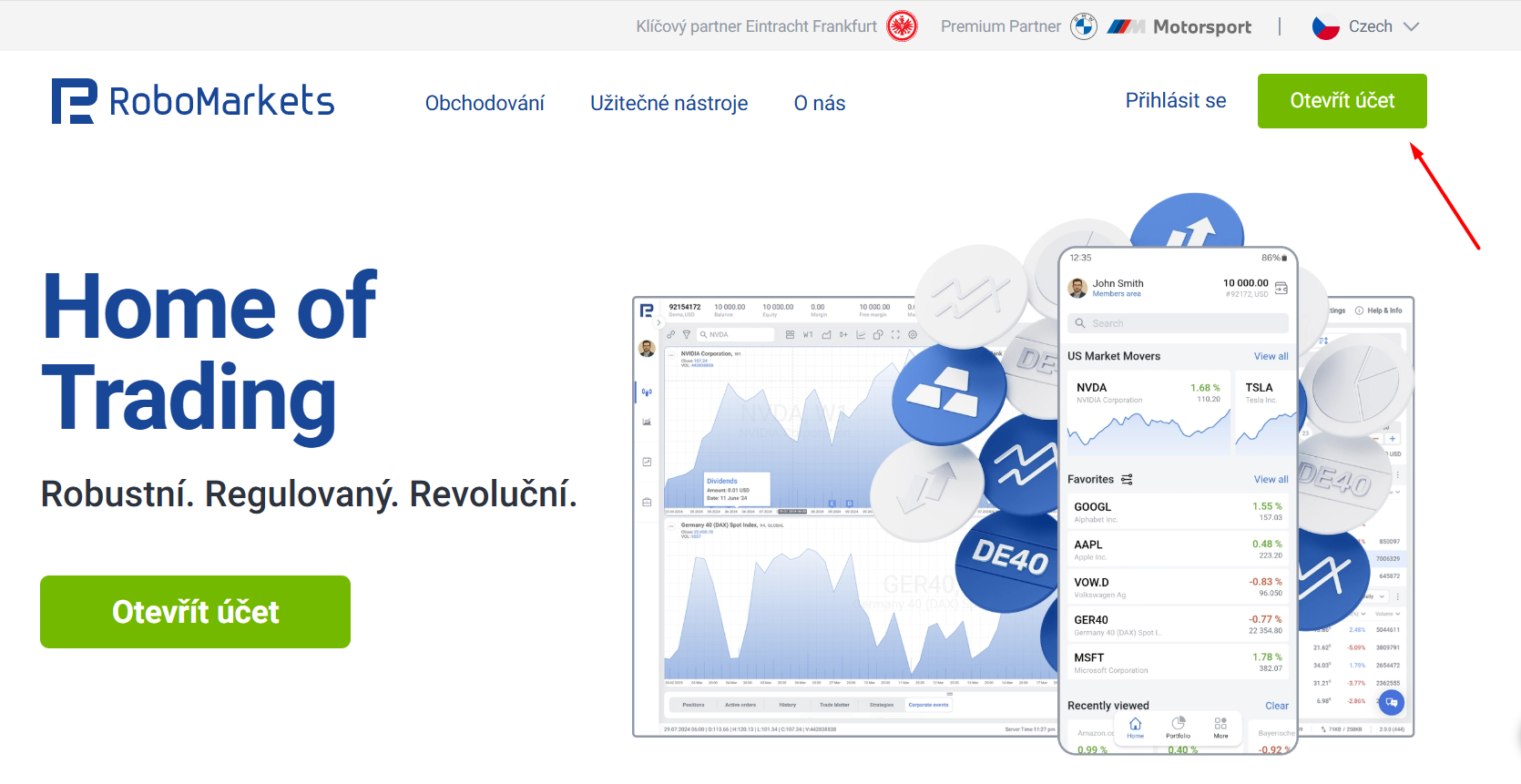
Task: Tap the Portfolio icon in phone mockup
Action: [1178, 726]
